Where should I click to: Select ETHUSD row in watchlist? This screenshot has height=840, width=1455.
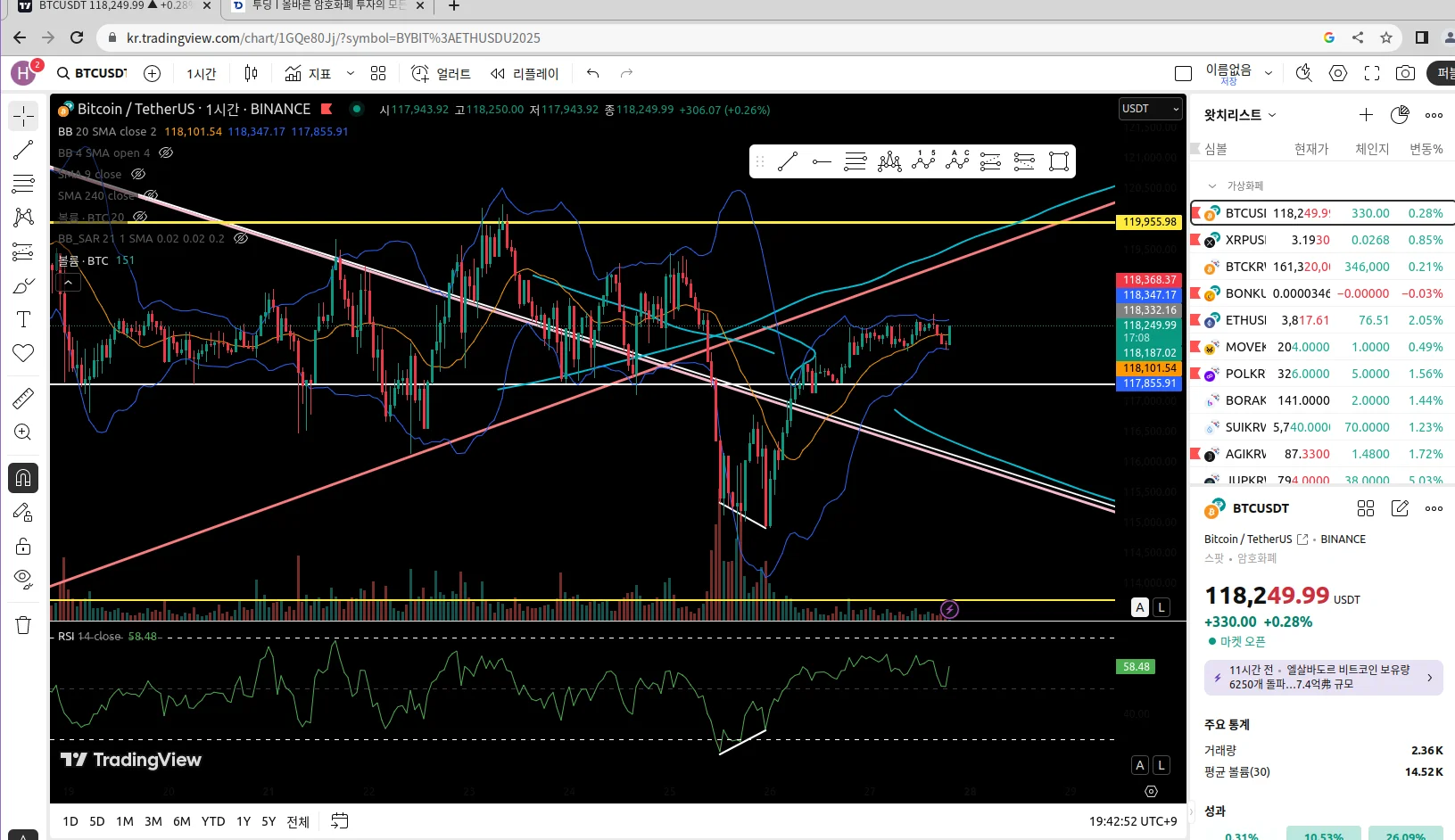pyautogui.click(x=1322, y=320)
